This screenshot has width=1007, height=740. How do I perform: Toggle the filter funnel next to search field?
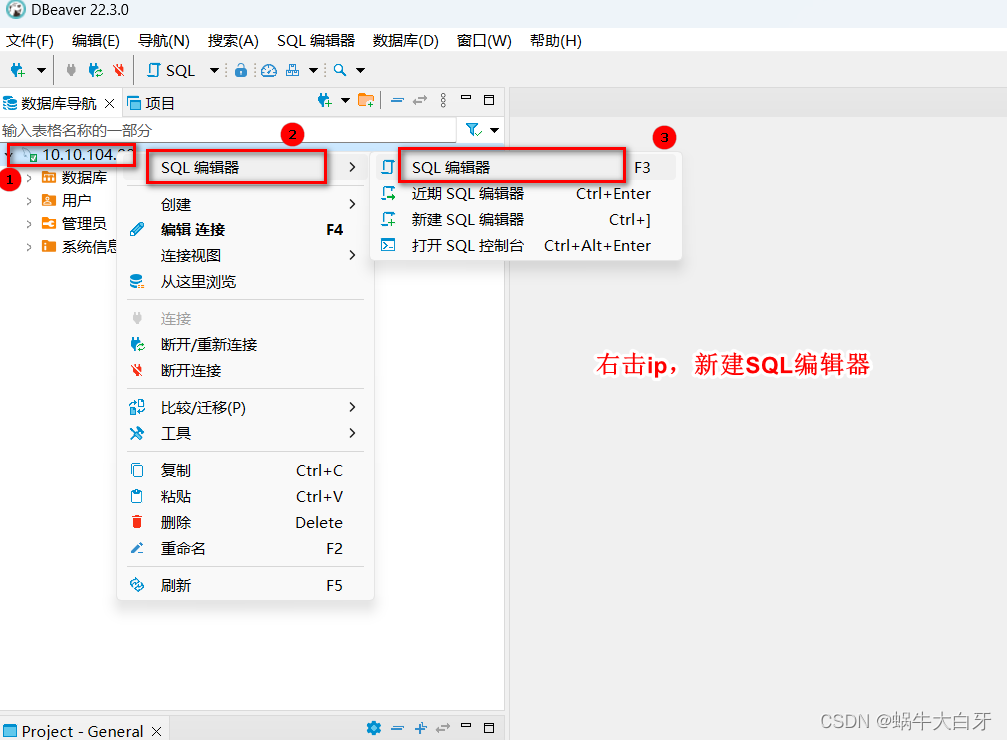pos(473,130)
